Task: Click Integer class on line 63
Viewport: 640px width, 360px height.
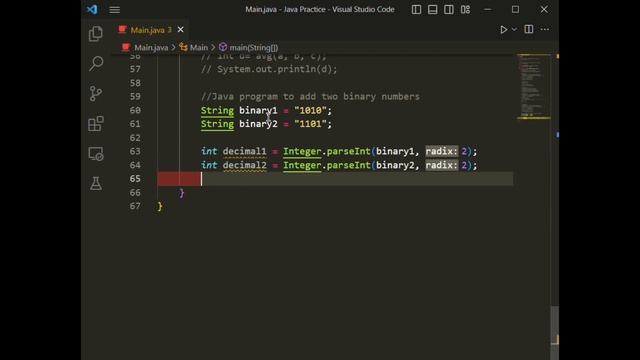Action: (x=302, y=151)
